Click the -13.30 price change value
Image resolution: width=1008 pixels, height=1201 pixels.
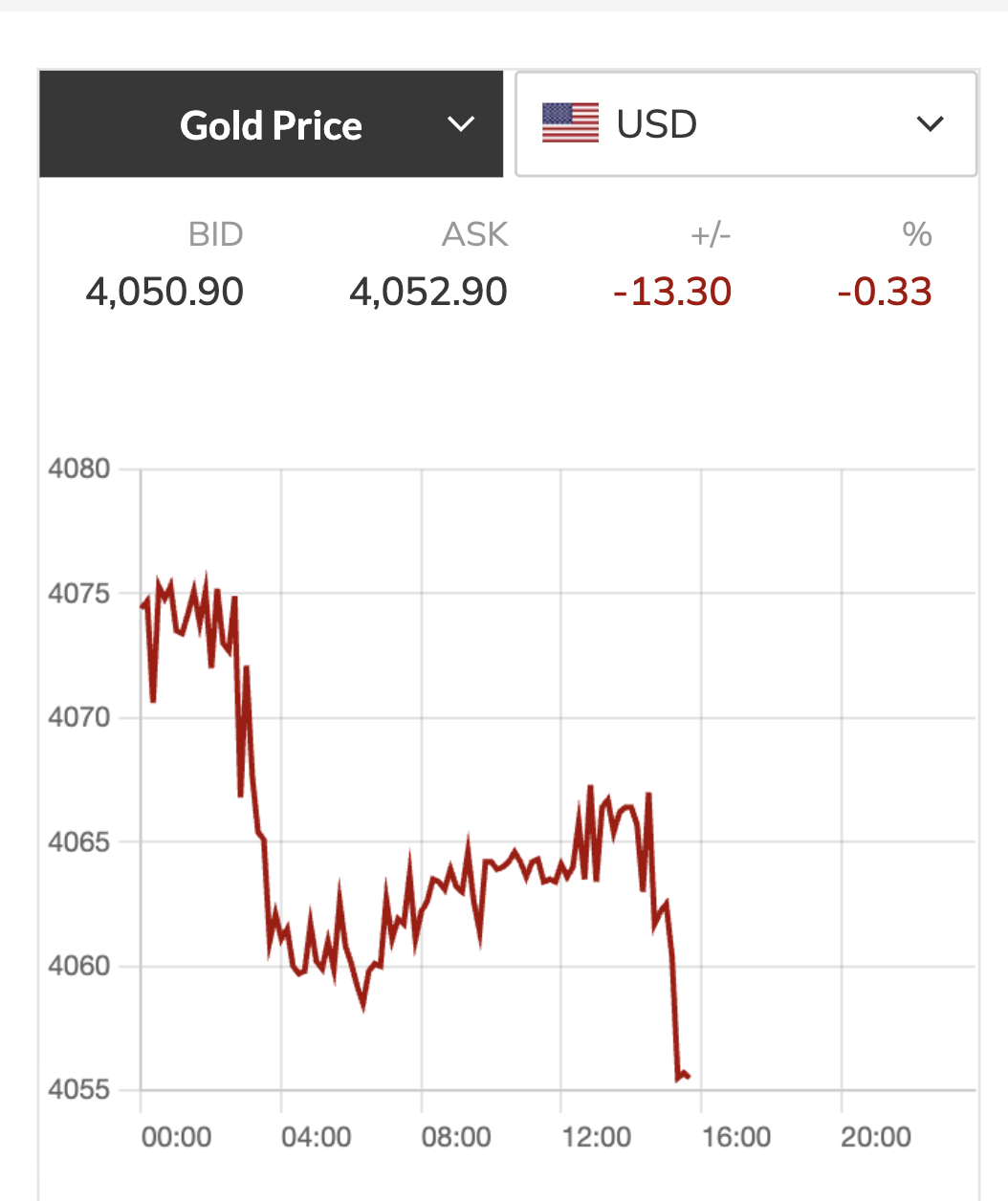(672, 292)
